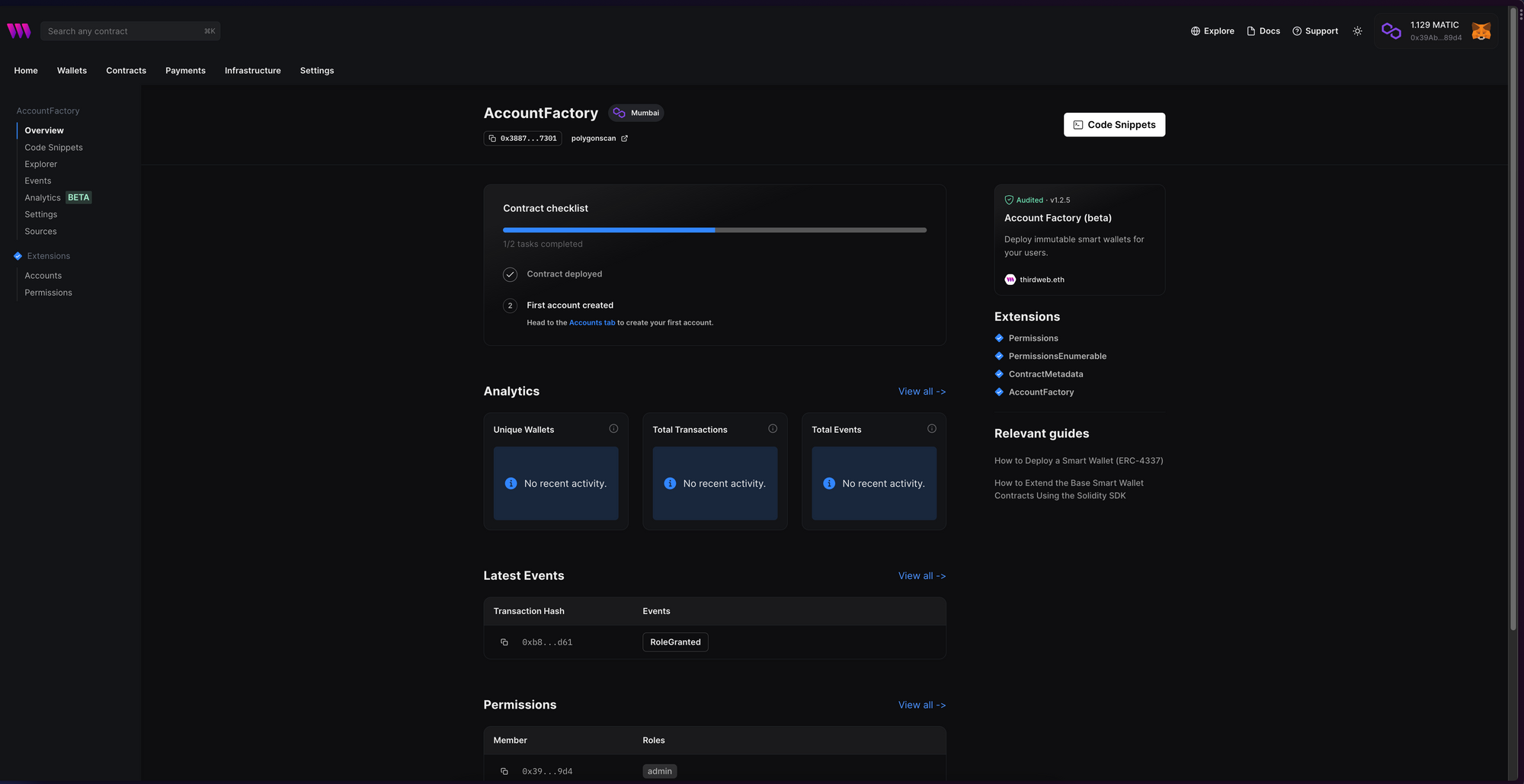The image size is (1524, 784).
Task: Click the MetaMask fox icon in the header
Action: (1481, 30)
